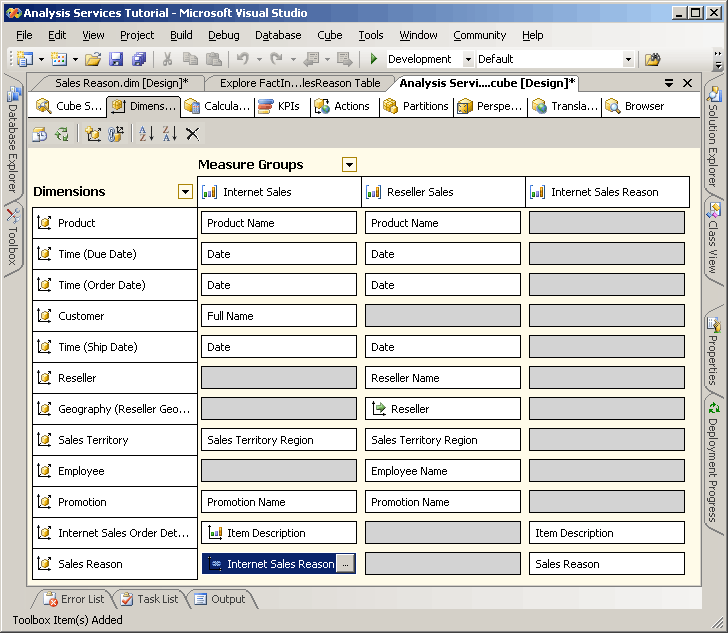The width and height of the screenshot is (728, 633).
Task: Close the active cube design document
Action: point(688,83)
